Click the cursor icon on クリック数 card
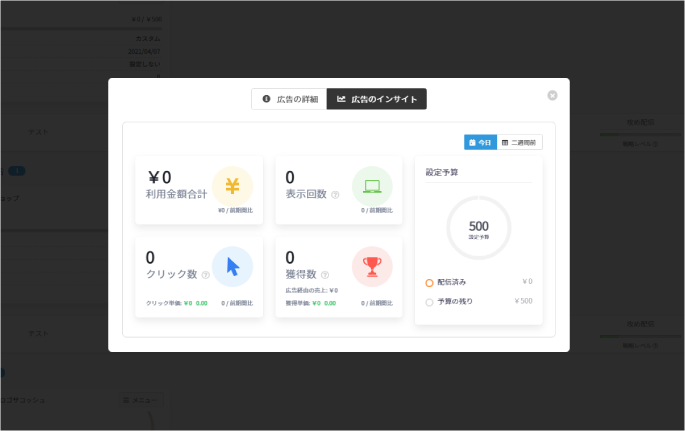The width and height of the screenshot is (685, 431). click(232, 266)
